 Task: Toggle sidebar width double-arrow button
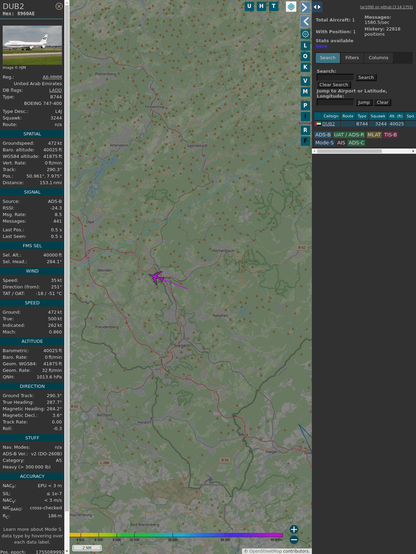click(x=317, y=7)
